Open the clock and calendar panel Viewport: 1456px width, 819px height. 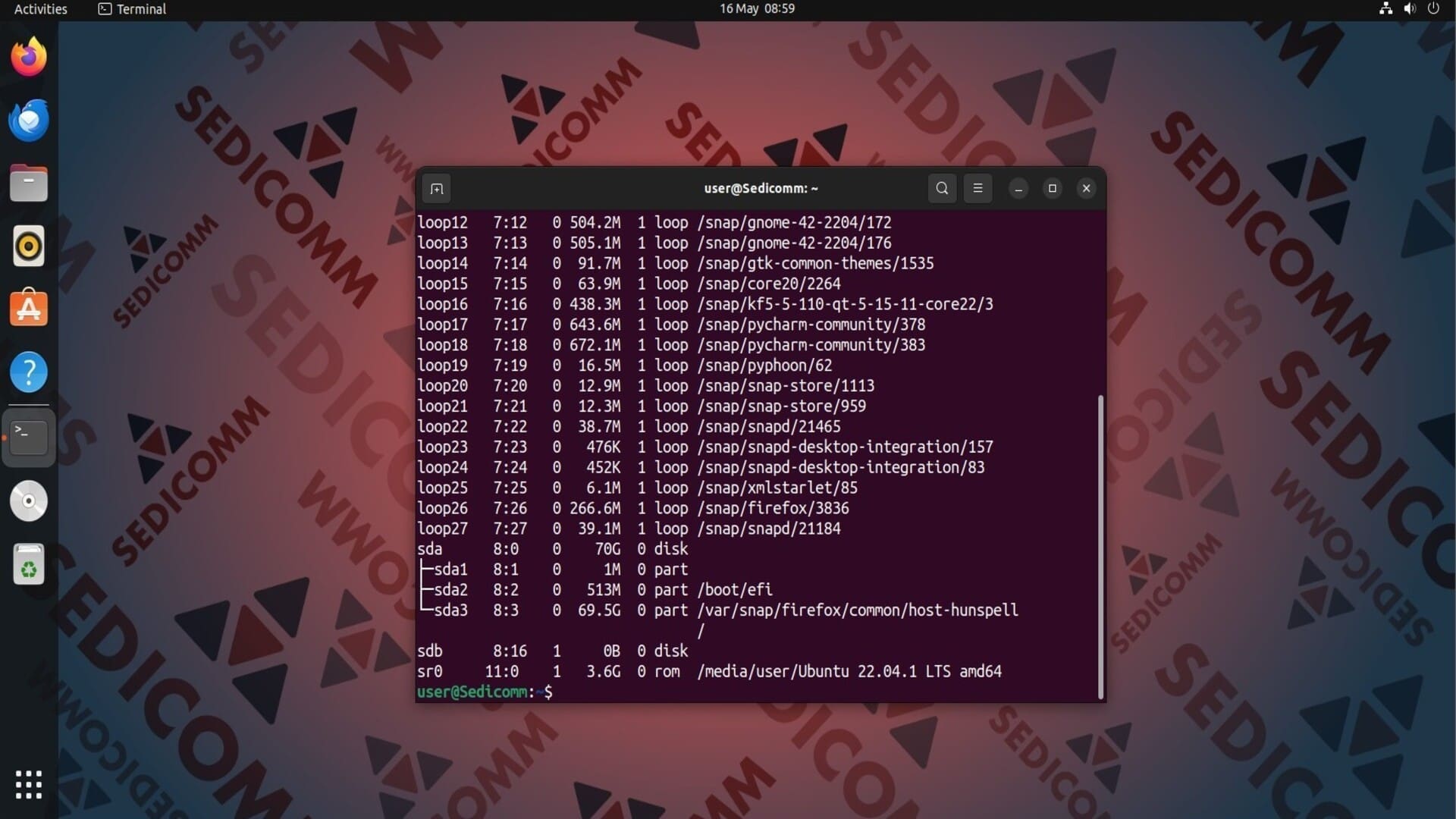(x=757, y=9)
